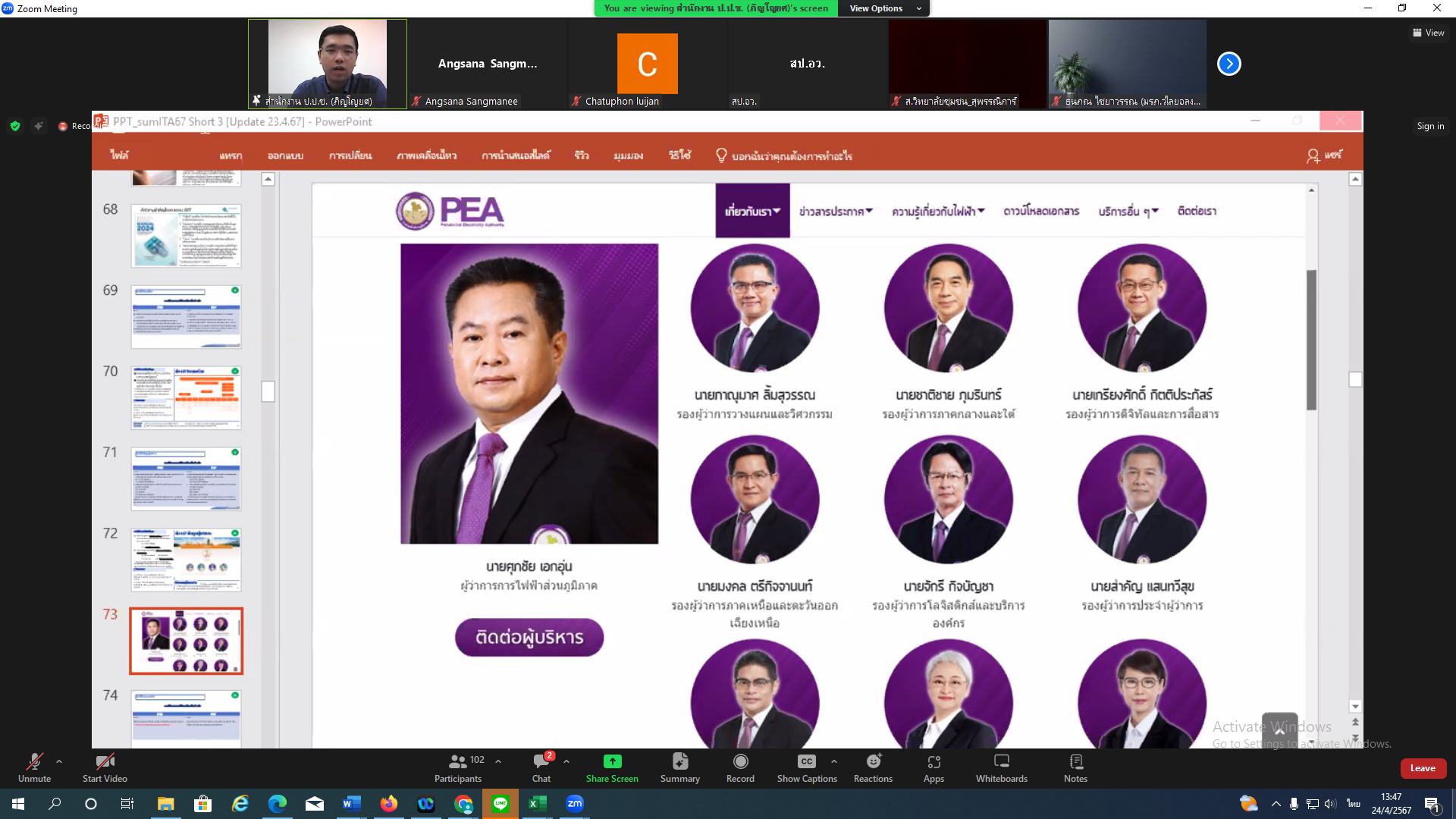
Task: Click the meeting security shield icon
Action: [15, 126]
